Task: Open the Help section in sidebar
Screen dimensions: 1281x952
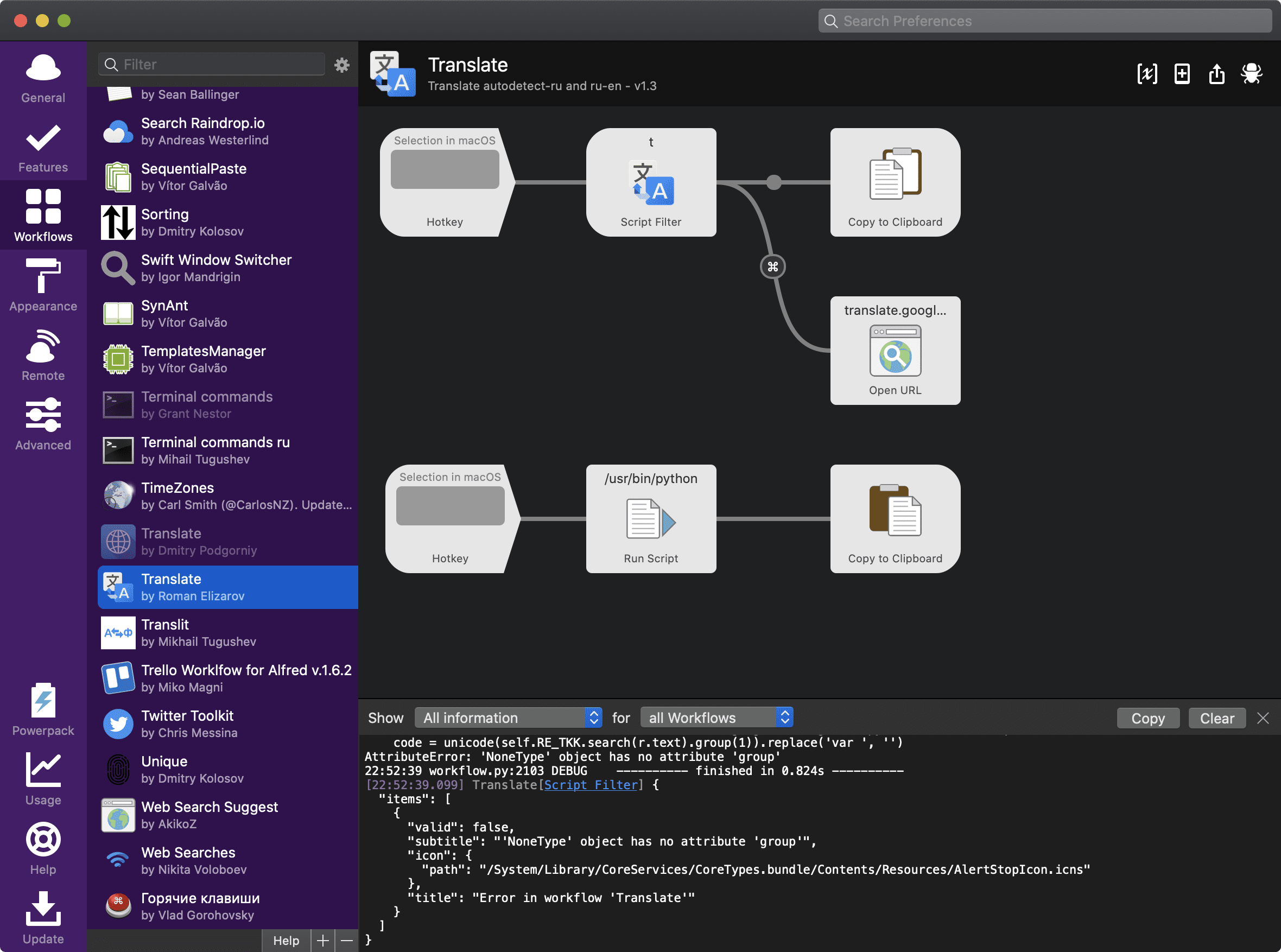Action: [43, 848]
